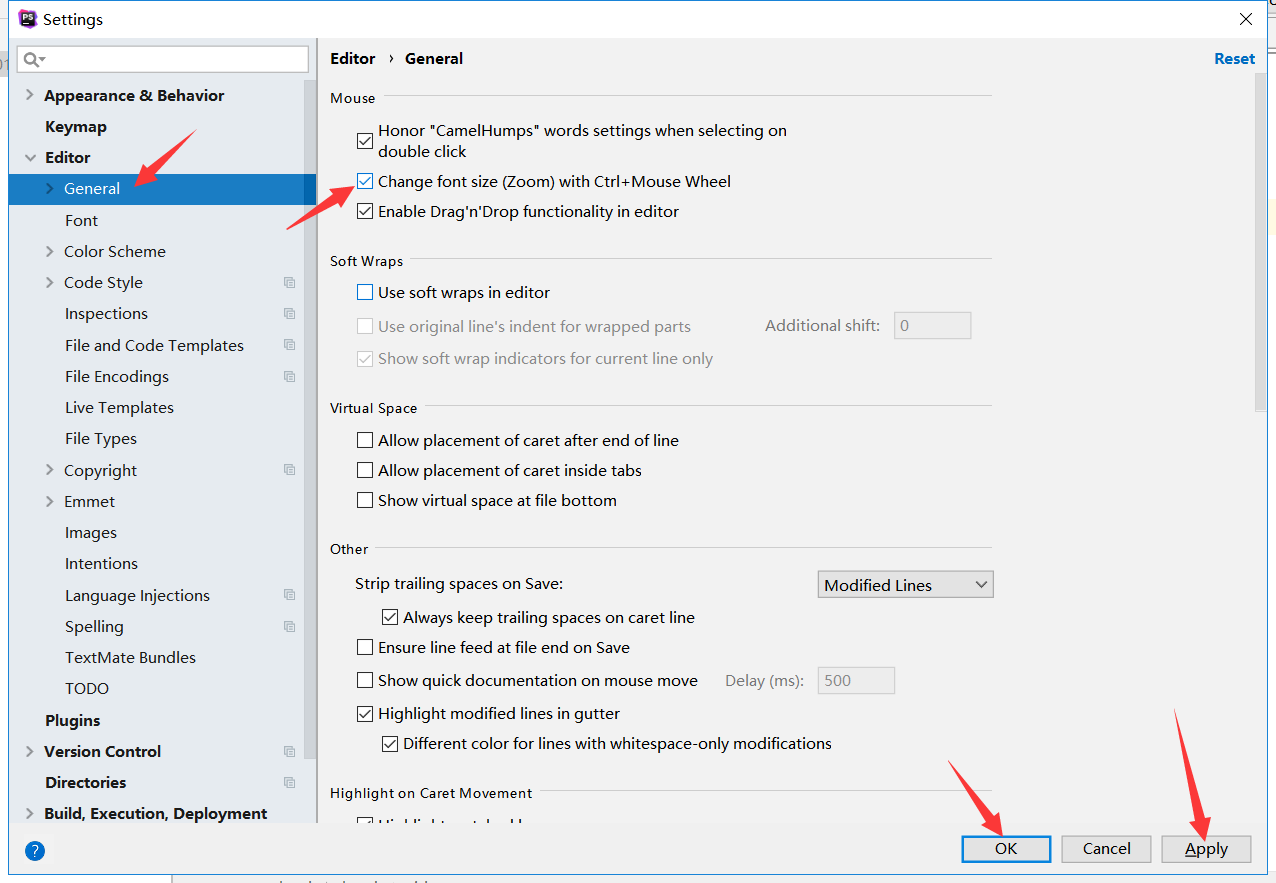Expand the General subtree arrow
1276x883 pixels.
[49, 189]
